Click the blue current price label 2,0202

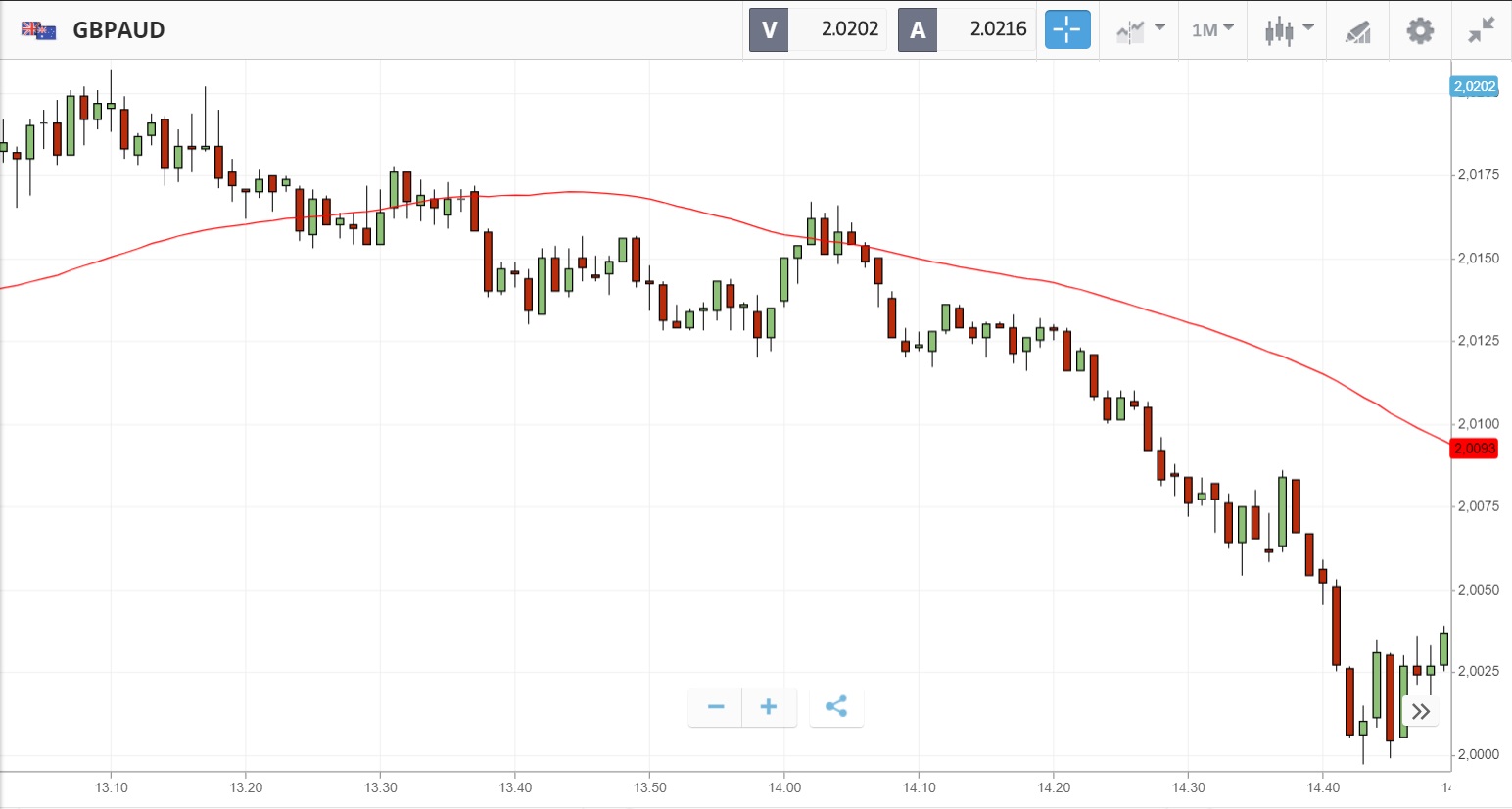[1474, 86]
